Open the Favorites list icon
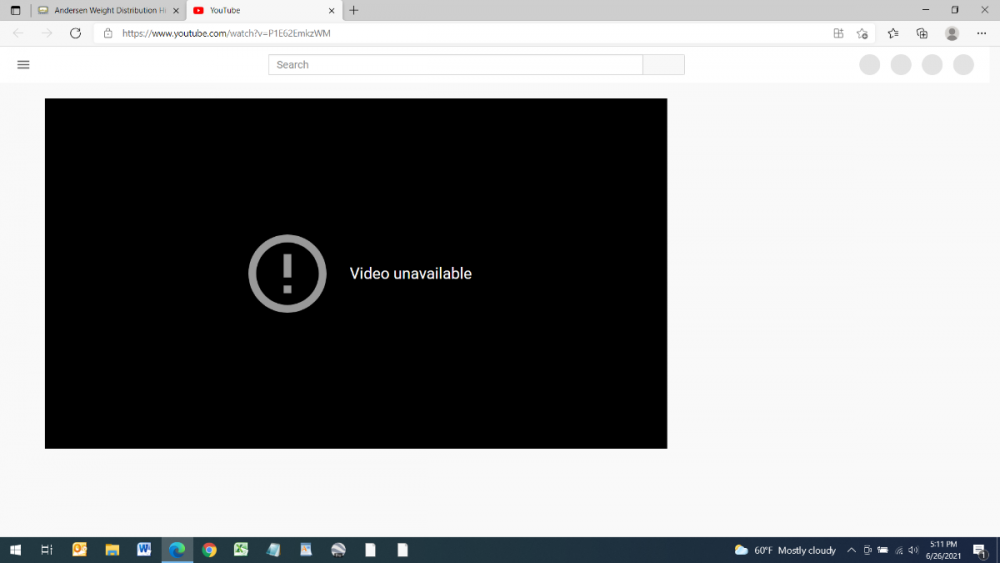Viewport: 1000px width, 563px height. tap(893, 33)
